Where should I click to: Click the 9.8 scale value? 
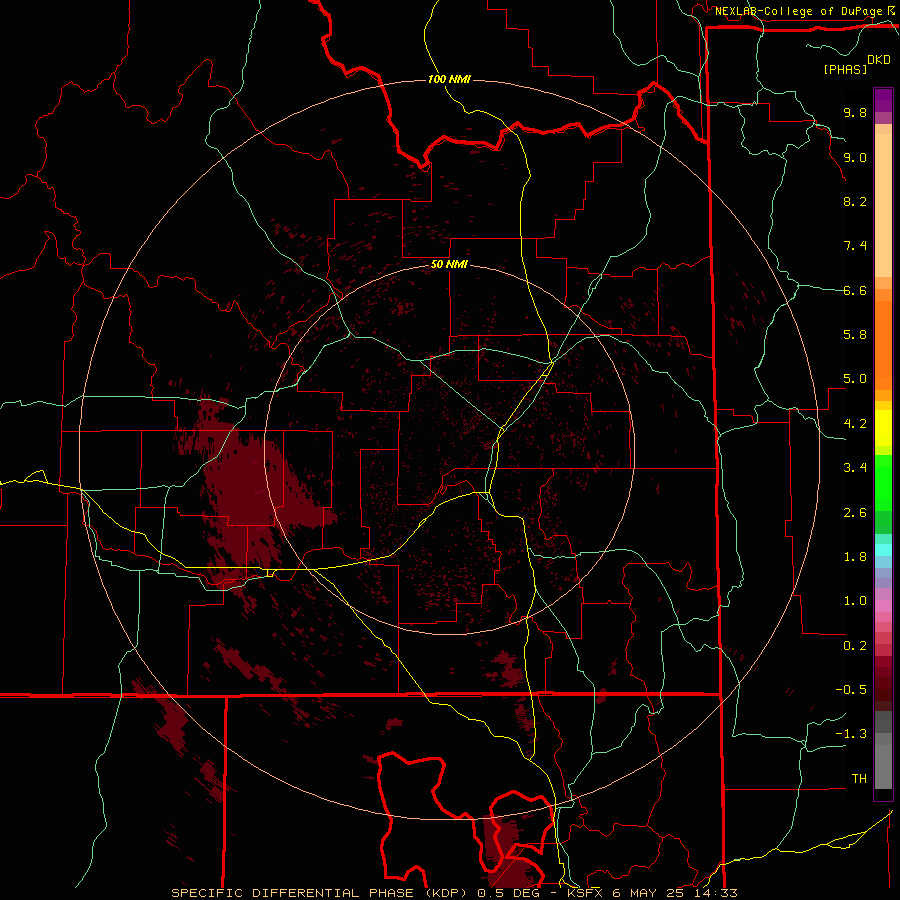855,112
